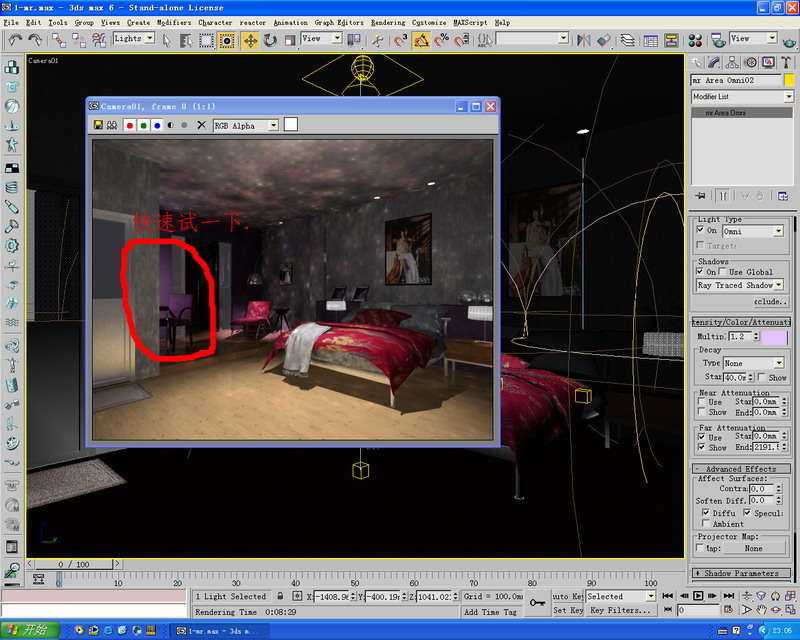Click the Set Keys key icon

coord(537,603)
